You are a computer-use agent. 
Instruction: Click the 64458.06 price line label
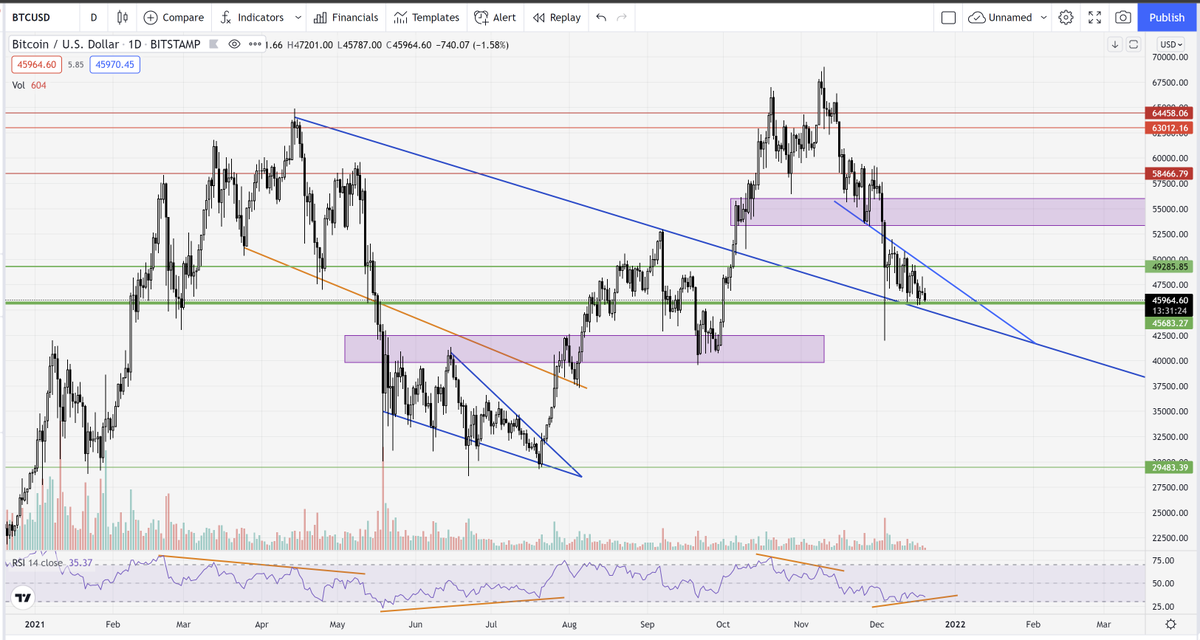click(1169, 114)
